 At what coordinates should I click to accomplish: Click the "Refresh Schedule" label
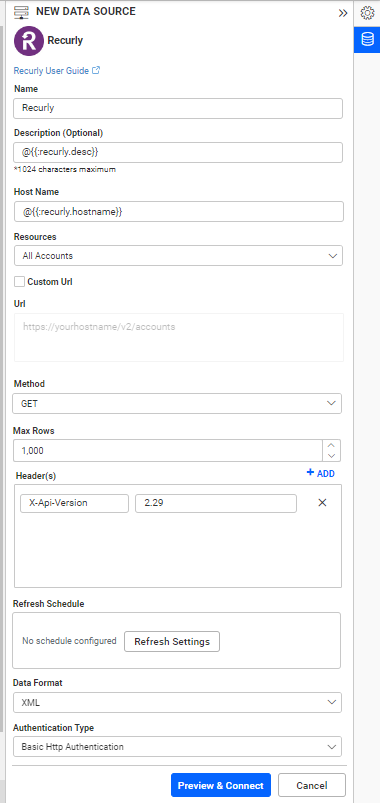coord(49,604)
